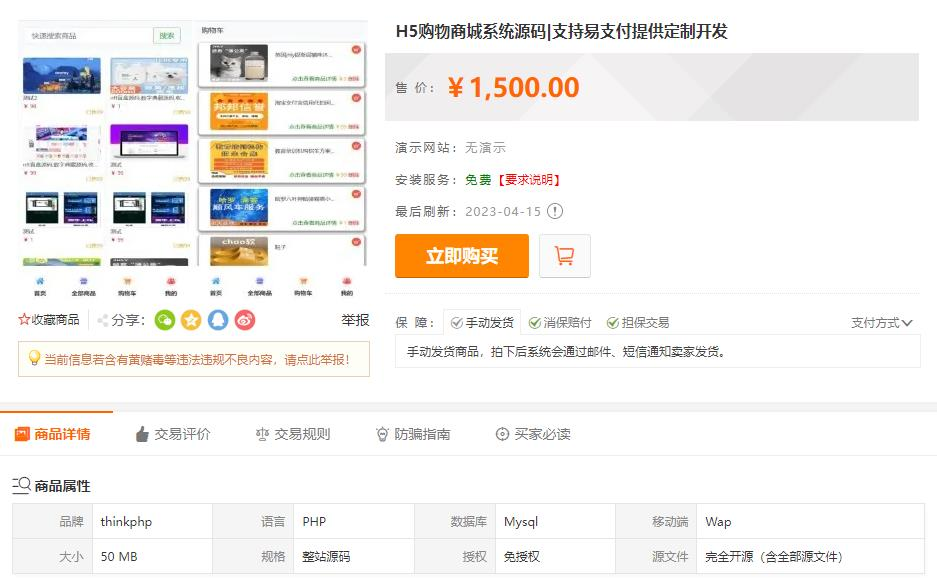Screen dimensions: 937x578
Task: Share to Weibo with the red icon
Action: point(245,320)
